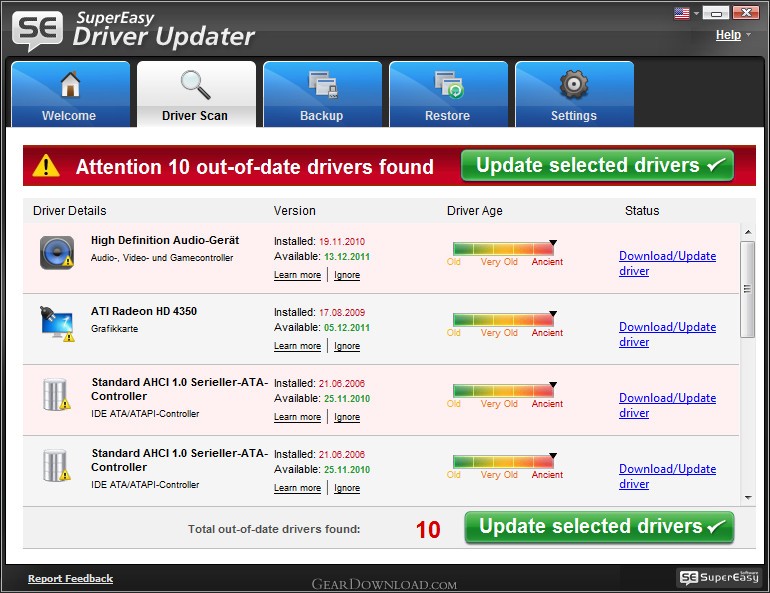The width and height of the screenshot is (770, 593).
Task: Click the speaker icon for High Definition Audio-Gerät
Action: 57,252
